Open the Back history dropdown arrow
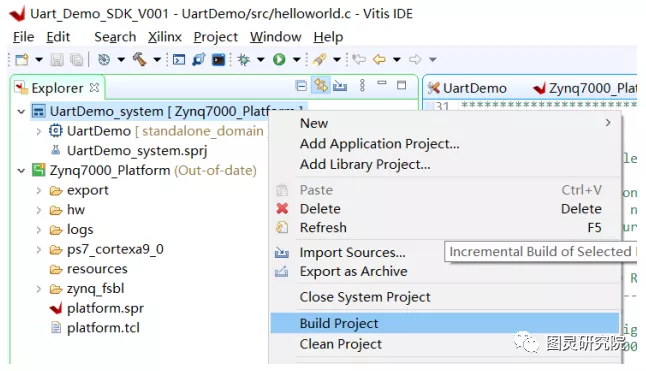Viewport: 646px width, 371px height. click(x=397, y=60)
